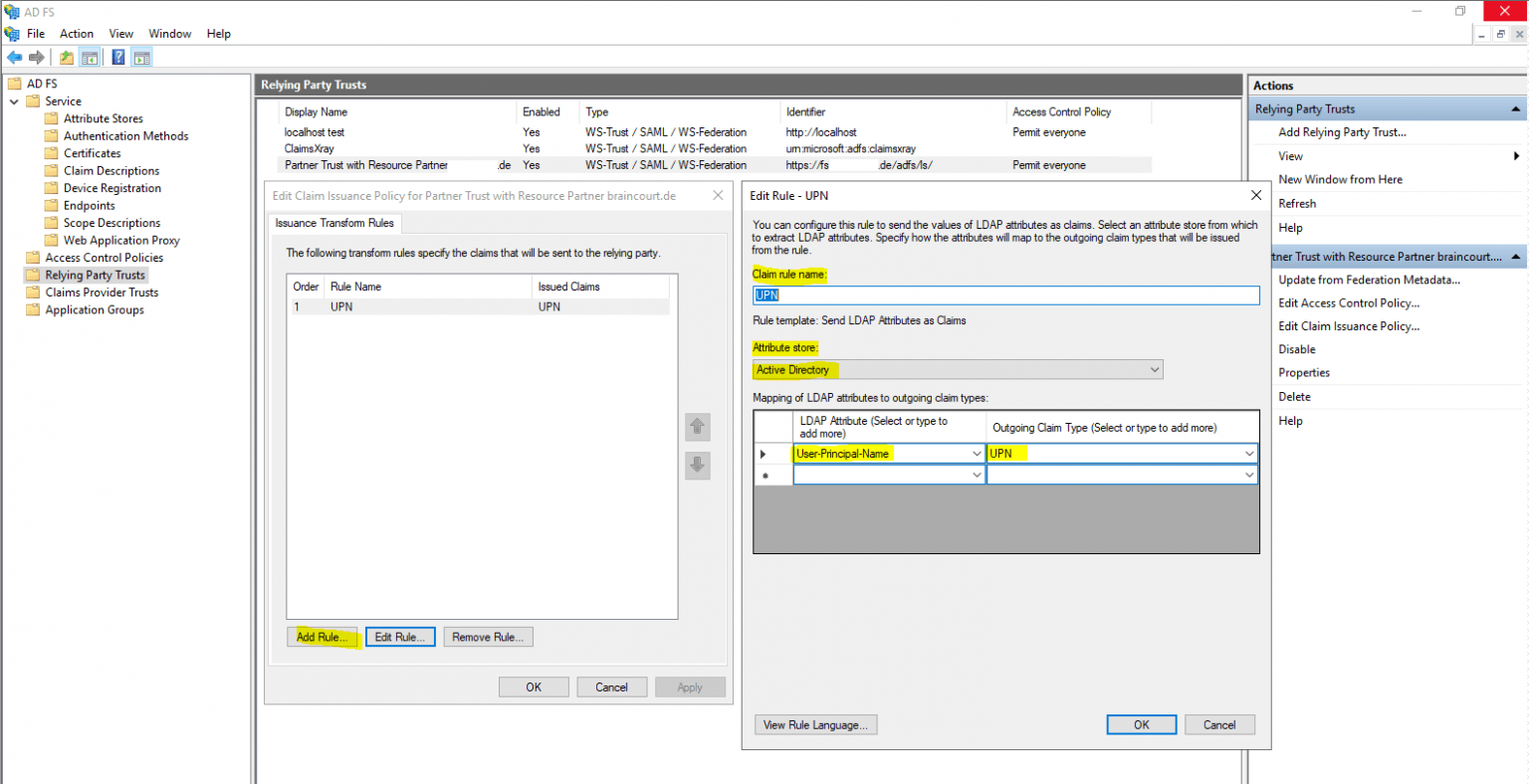The image size is (1529, 784).
Task: Open the User-Principal-Name LDAP attribute dropdown
Action: click(977, 454)
